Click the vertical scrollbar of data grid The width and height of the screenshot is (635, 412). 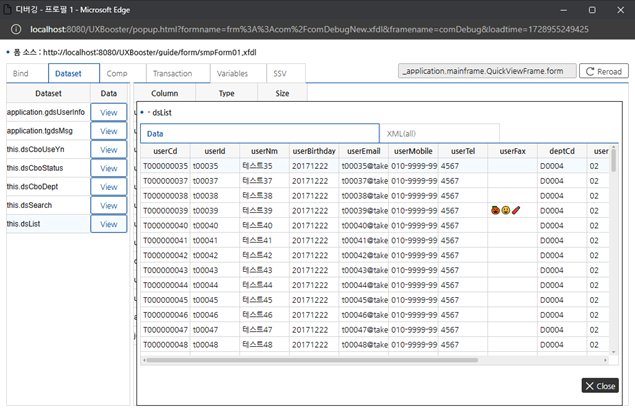click(x=614, y=160)
